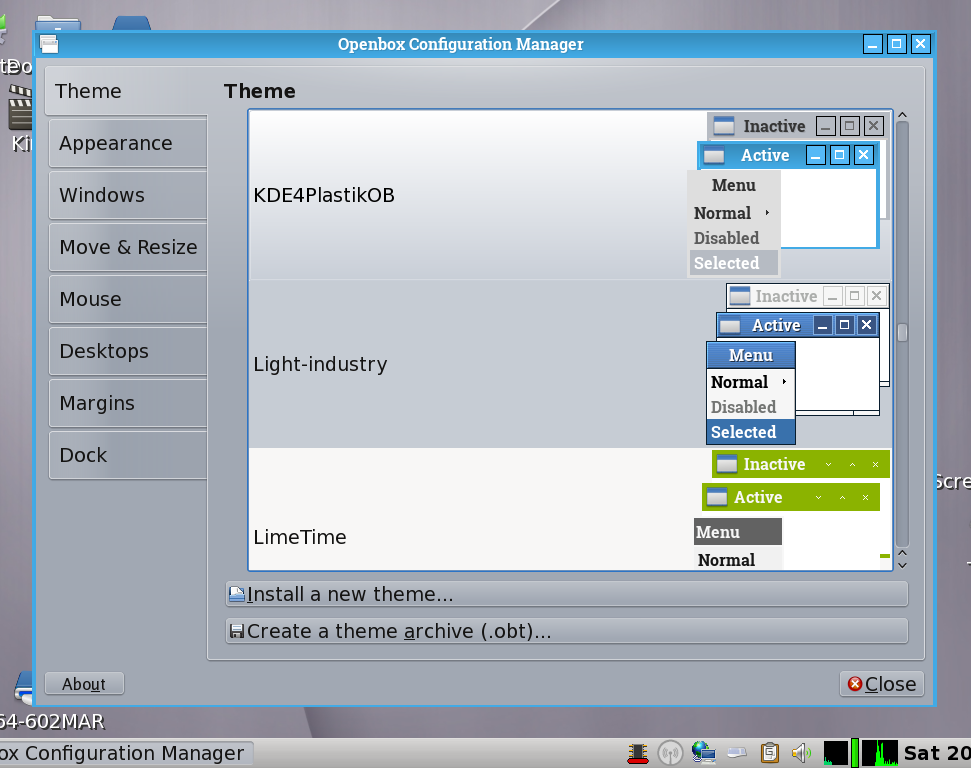Click the theme list scrollbar handle

coord(902,333)
